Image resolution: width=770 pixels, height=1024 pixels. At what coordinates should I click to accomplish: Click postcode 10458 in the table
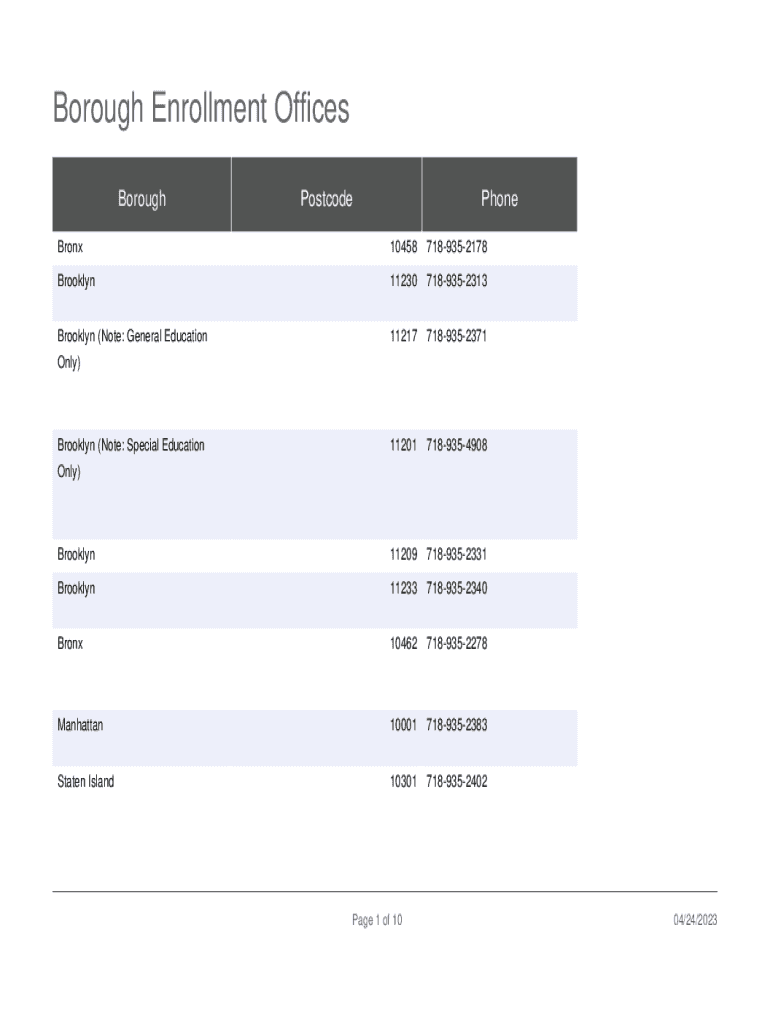[403, 247]
